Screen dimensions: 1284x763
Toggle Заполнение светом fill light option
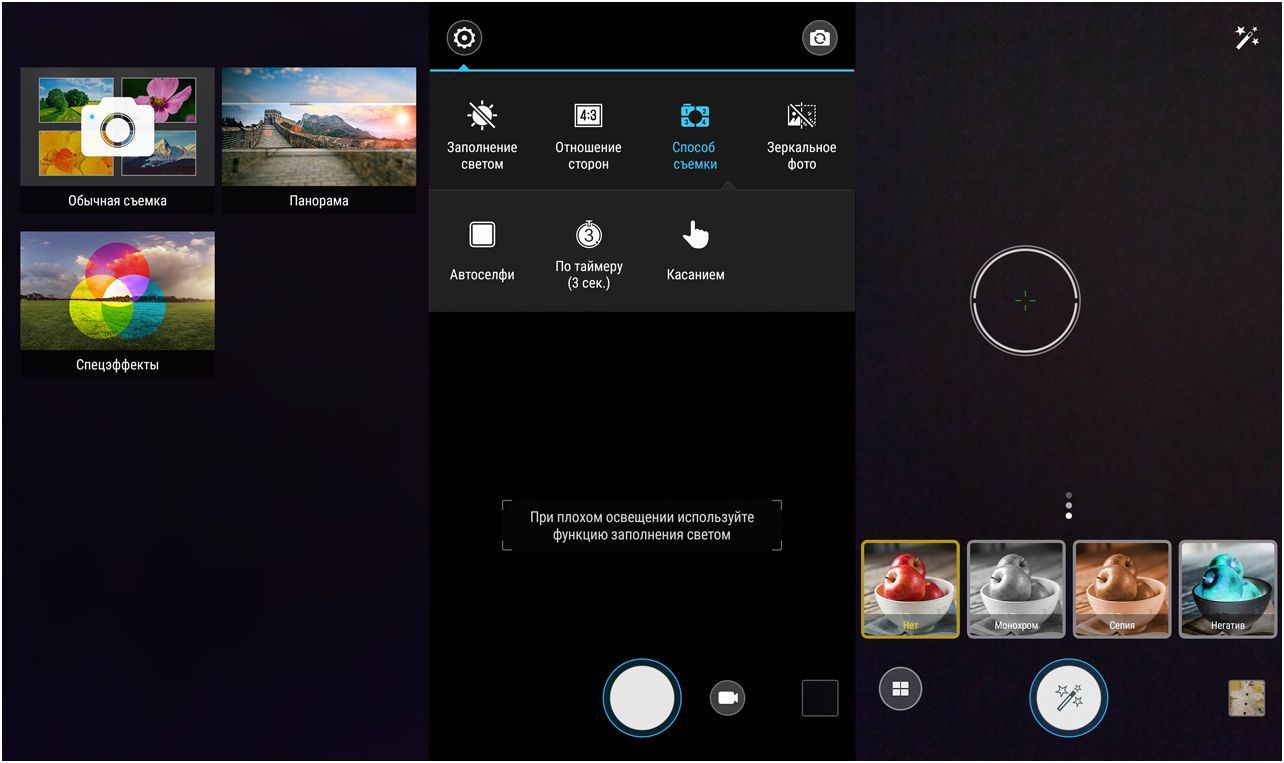coord(482,136)
